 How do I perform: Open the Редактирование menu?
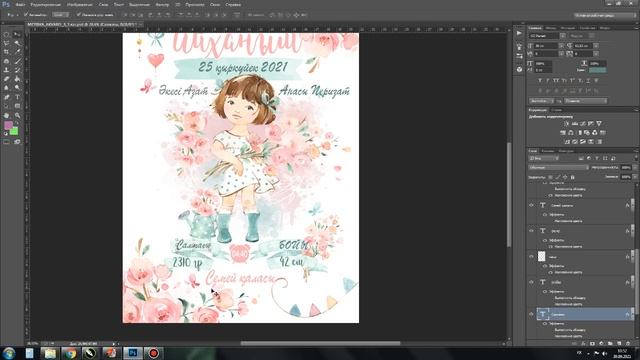click(45, 4)
